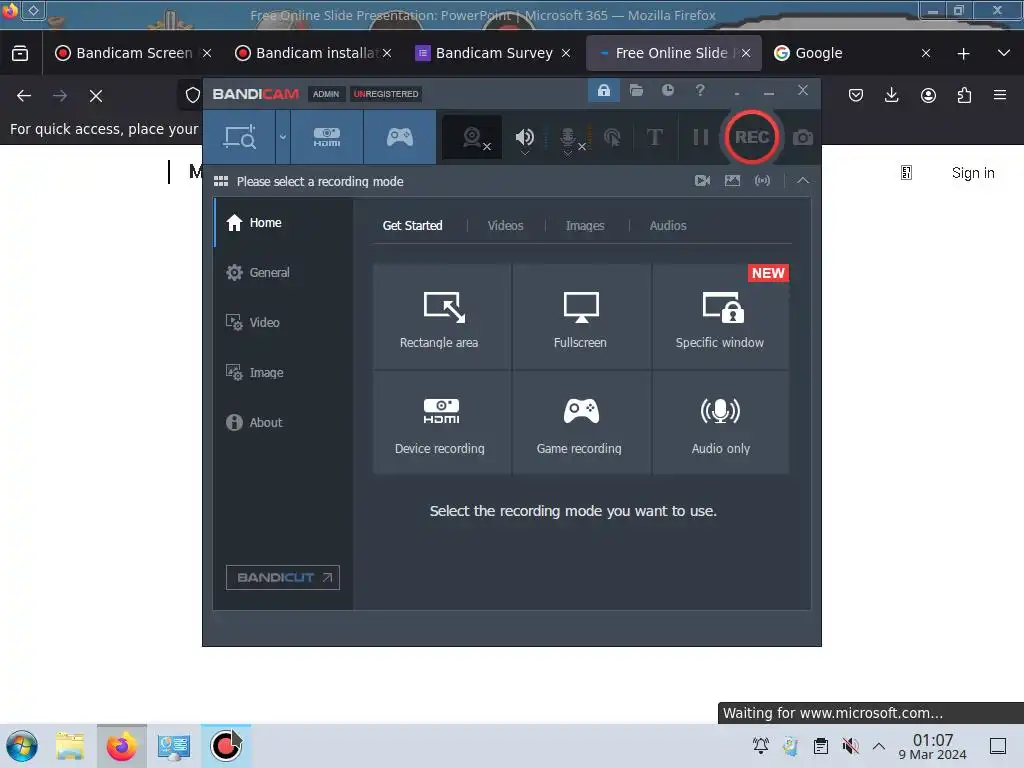
Task: Click Firefox tracking protection shield icon
Action: point(192,96)
